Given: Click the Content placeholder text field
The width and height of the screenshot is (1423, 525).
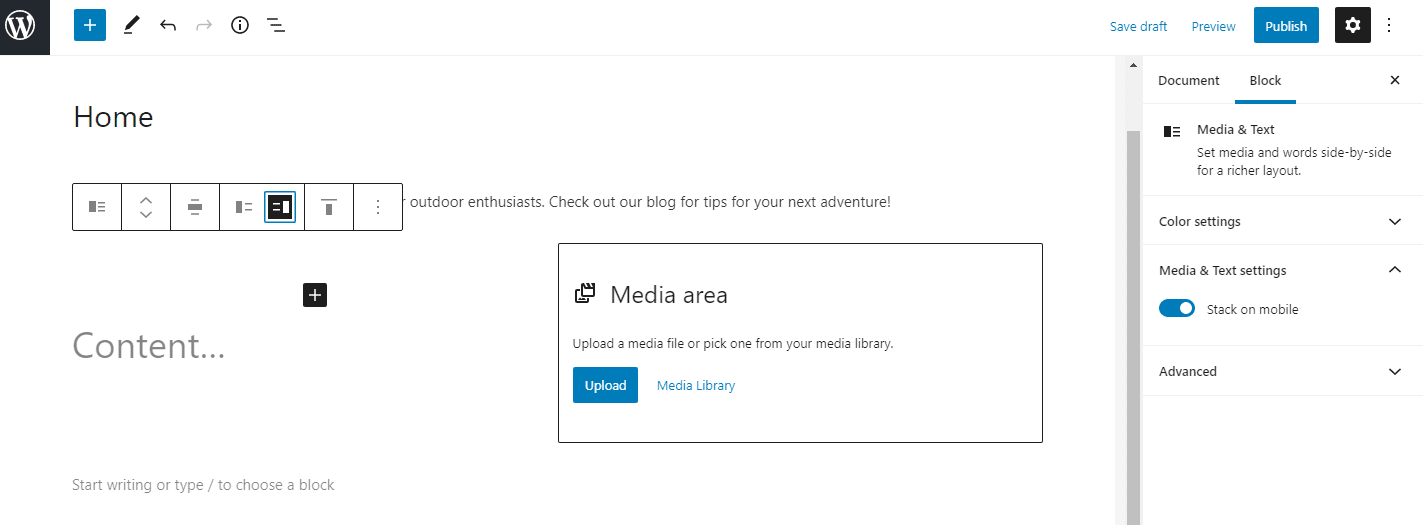Looking at the screenshot, I should (149, 346).
